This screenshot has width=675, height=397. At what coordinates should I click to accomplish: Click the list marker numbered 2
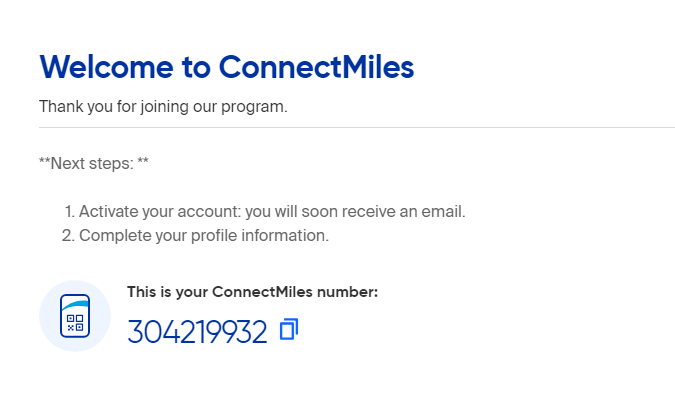pos(68,236)
